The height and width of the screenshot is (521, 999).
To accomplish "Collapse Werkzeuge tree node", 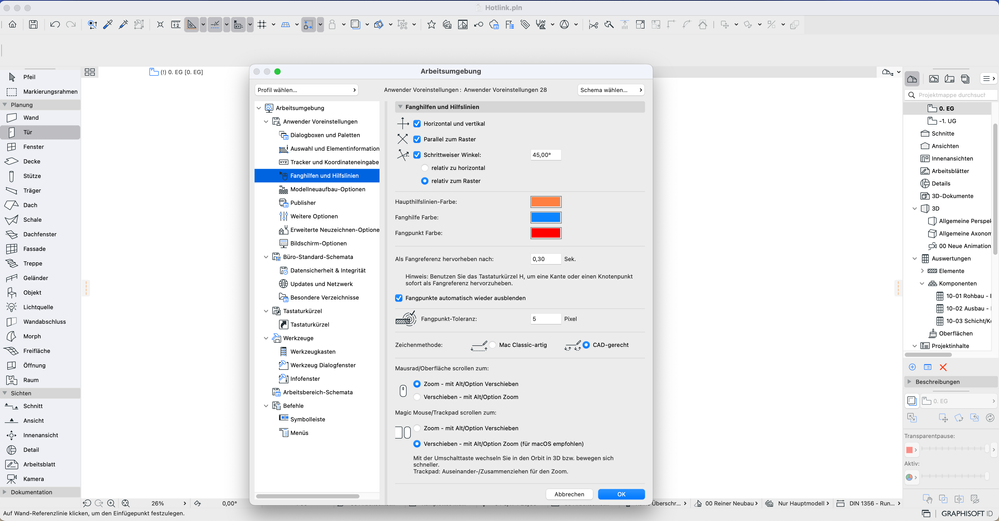I will tap(266, 338).
